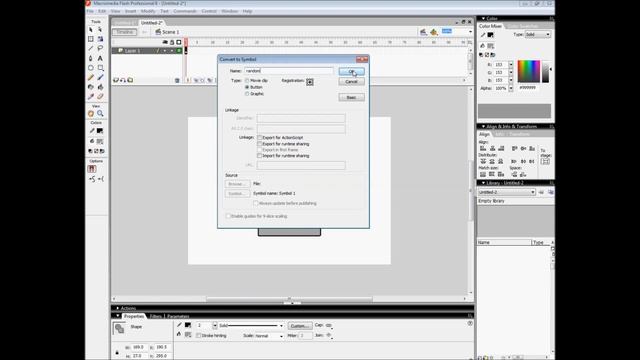640x360 pixels.
Task: Toggle Stroke hinting checkbox
Action: coord(198,336)
